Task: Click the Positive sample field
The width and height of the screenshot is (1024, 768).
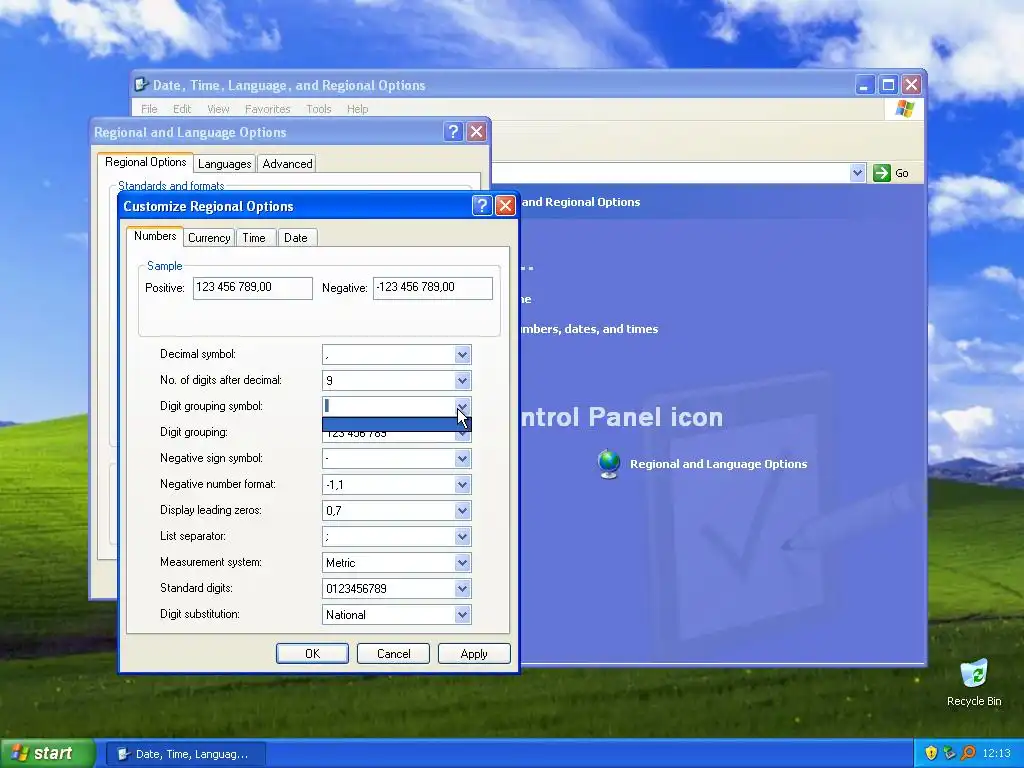Action: pos(253,288)
